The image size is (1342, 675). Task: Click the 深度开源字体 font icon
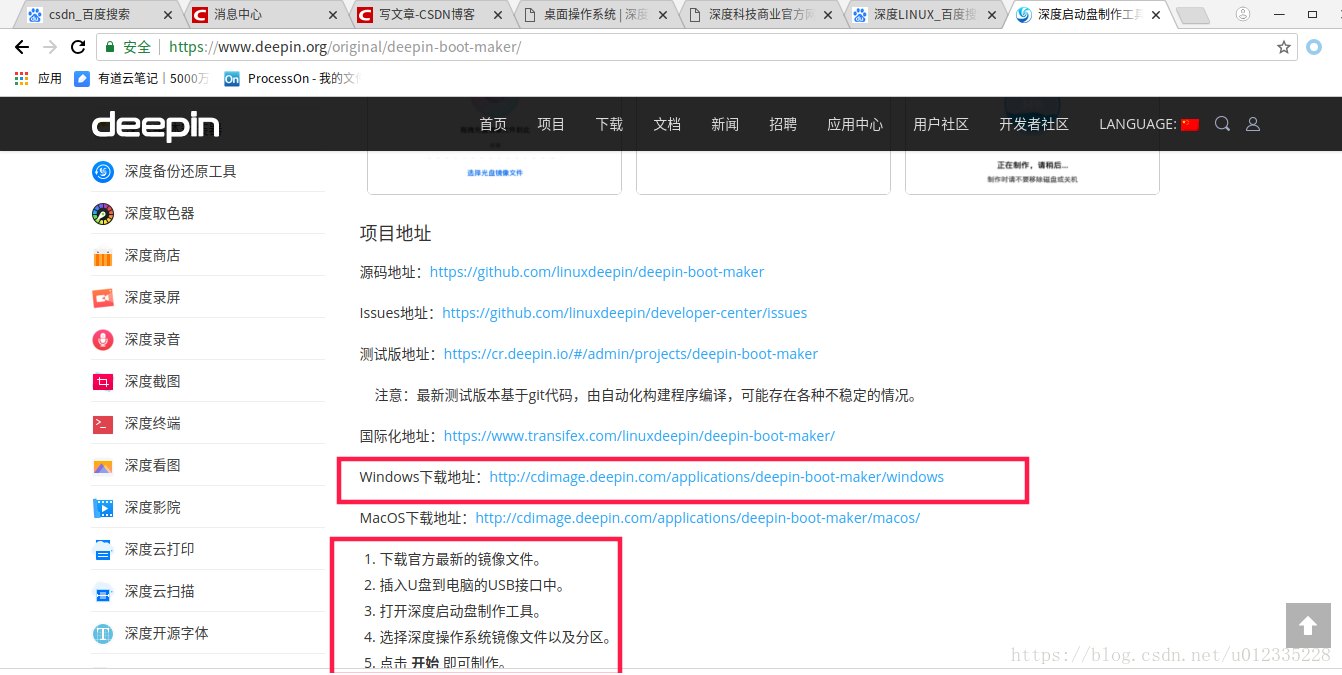[x=103, y=634]
